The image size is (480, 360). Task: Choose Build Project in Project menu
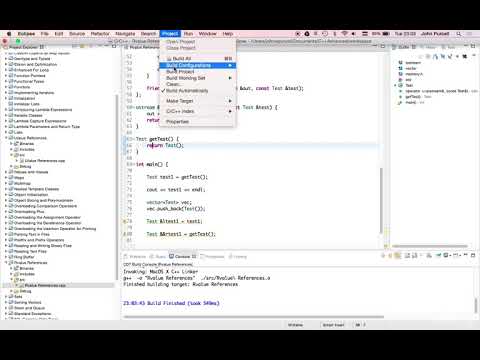coord(198,71)
